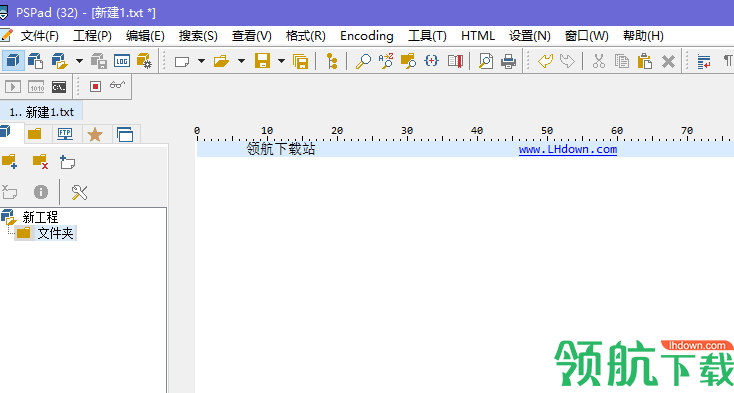Viewport: 734px width, 393px height.
Task: Click the search in files icon
Action: pyautogui.click(x=408, y=61)
